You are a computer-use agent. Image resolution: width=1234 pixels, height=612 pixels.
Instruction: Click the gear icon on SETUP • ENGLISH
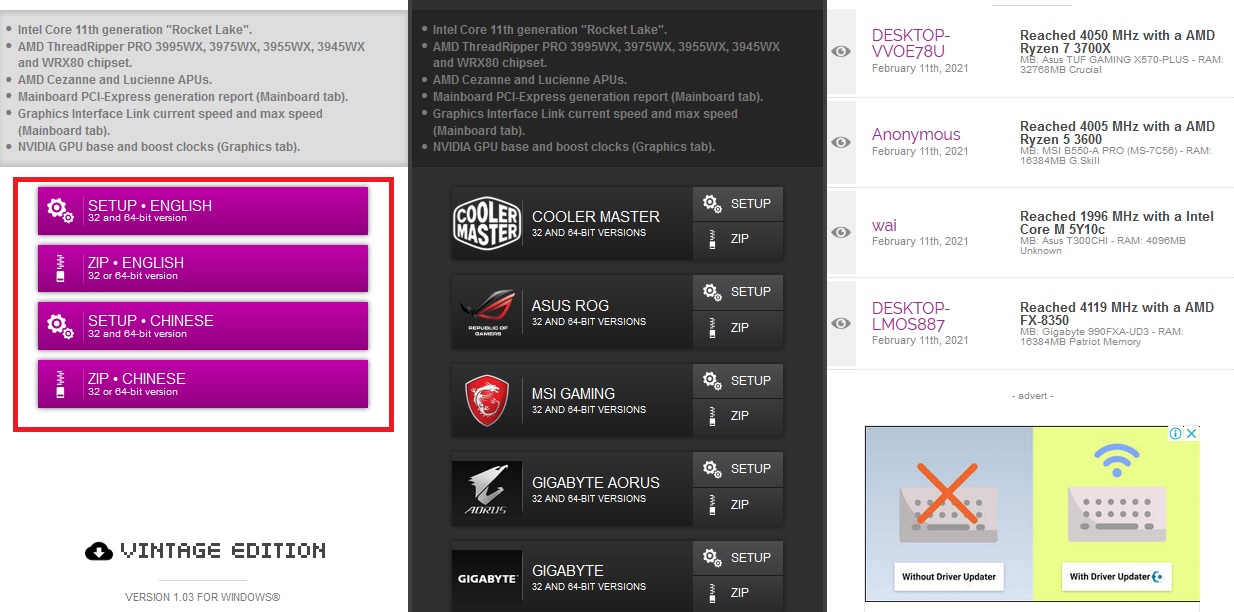click(61, 210)
